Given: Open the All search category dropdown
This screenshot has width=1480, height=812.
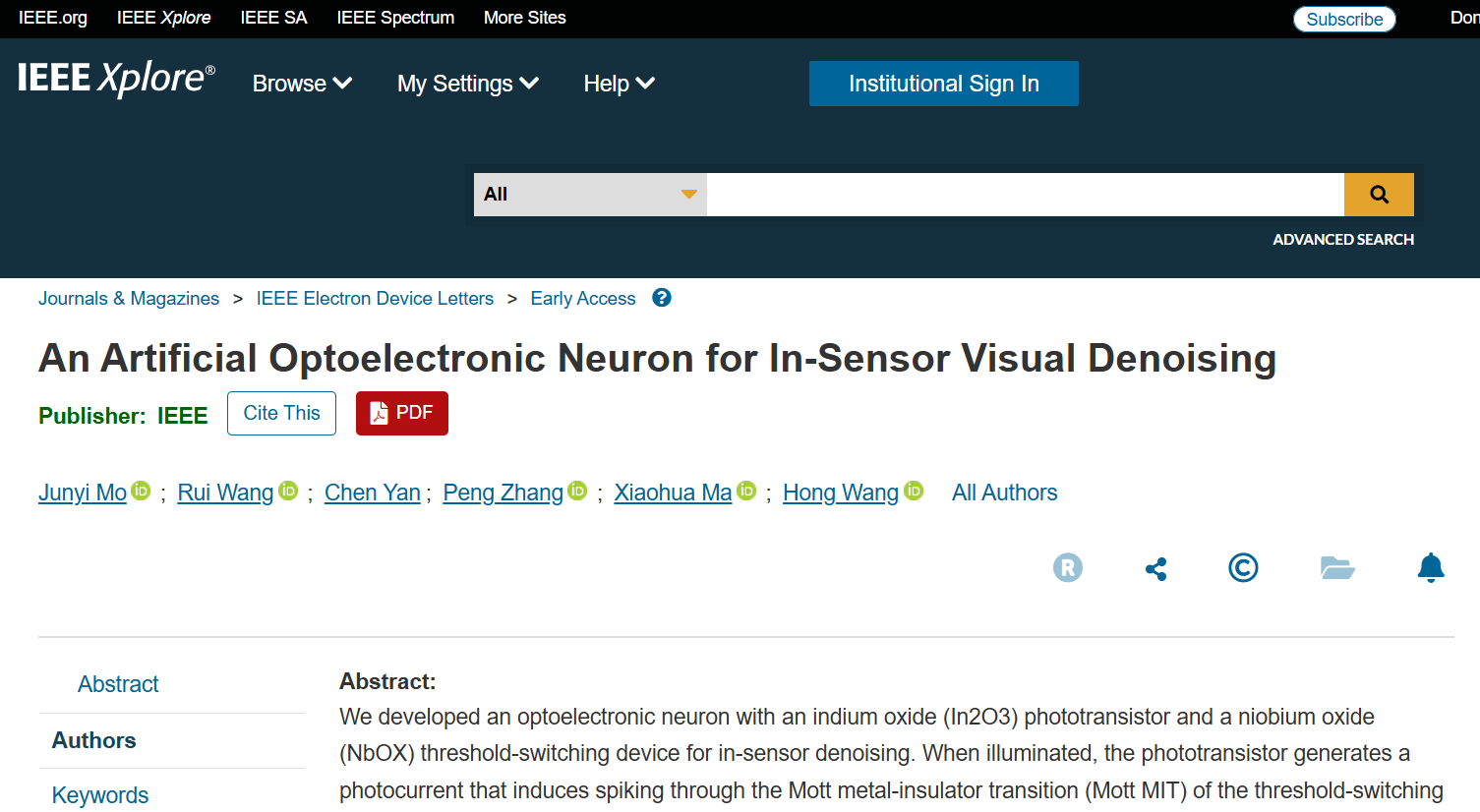Looking at the screenshot, I should 590,195.
